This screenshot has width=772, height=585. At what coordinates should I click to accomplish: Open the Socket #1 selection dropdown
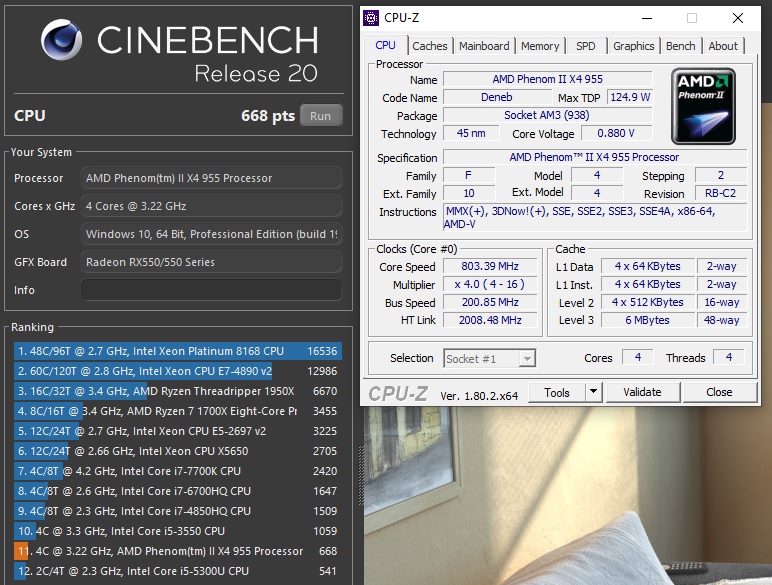[489, 358]
